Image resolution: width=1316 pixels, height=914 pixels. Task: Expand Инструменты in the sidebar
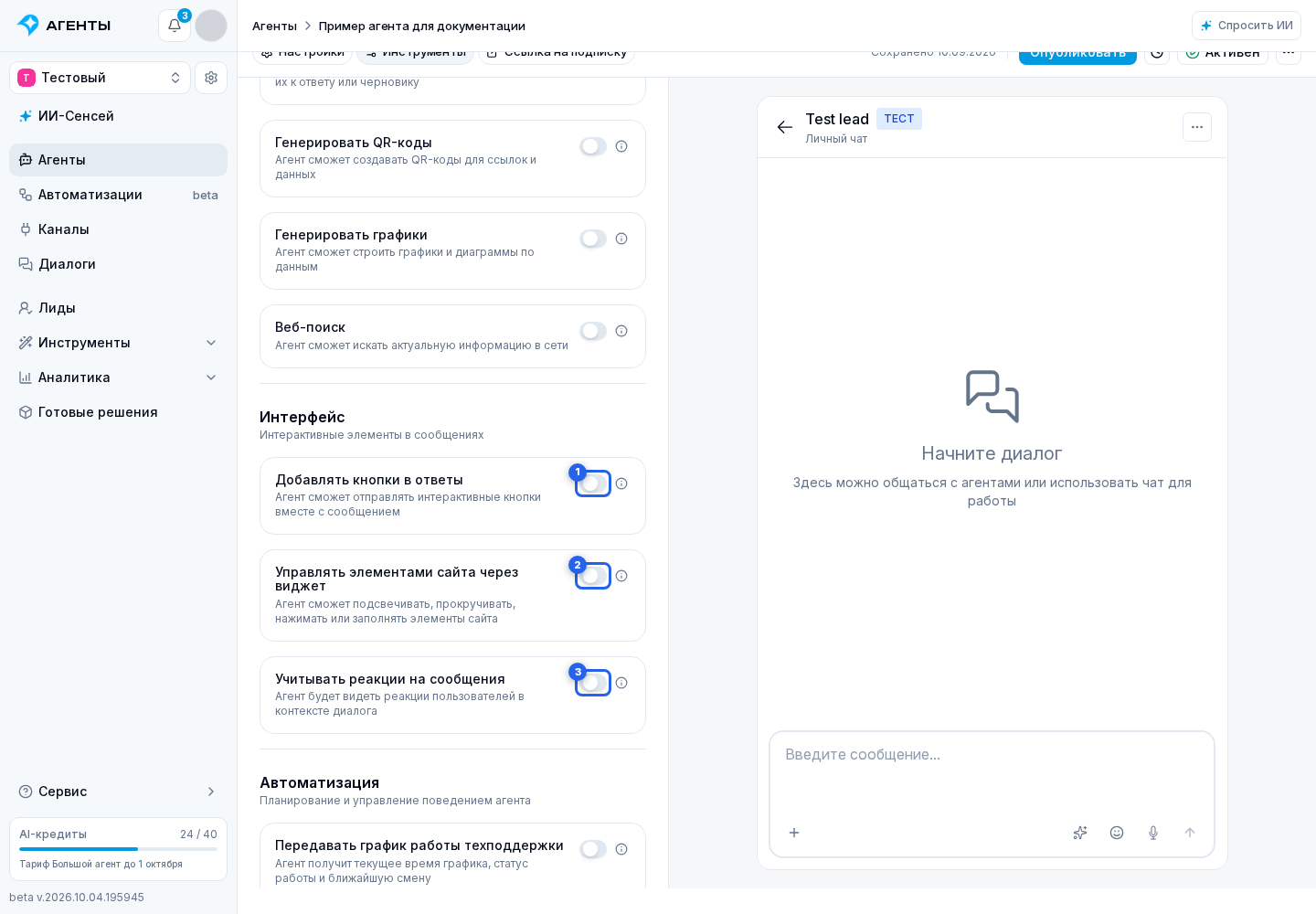[x=118, y=343]
